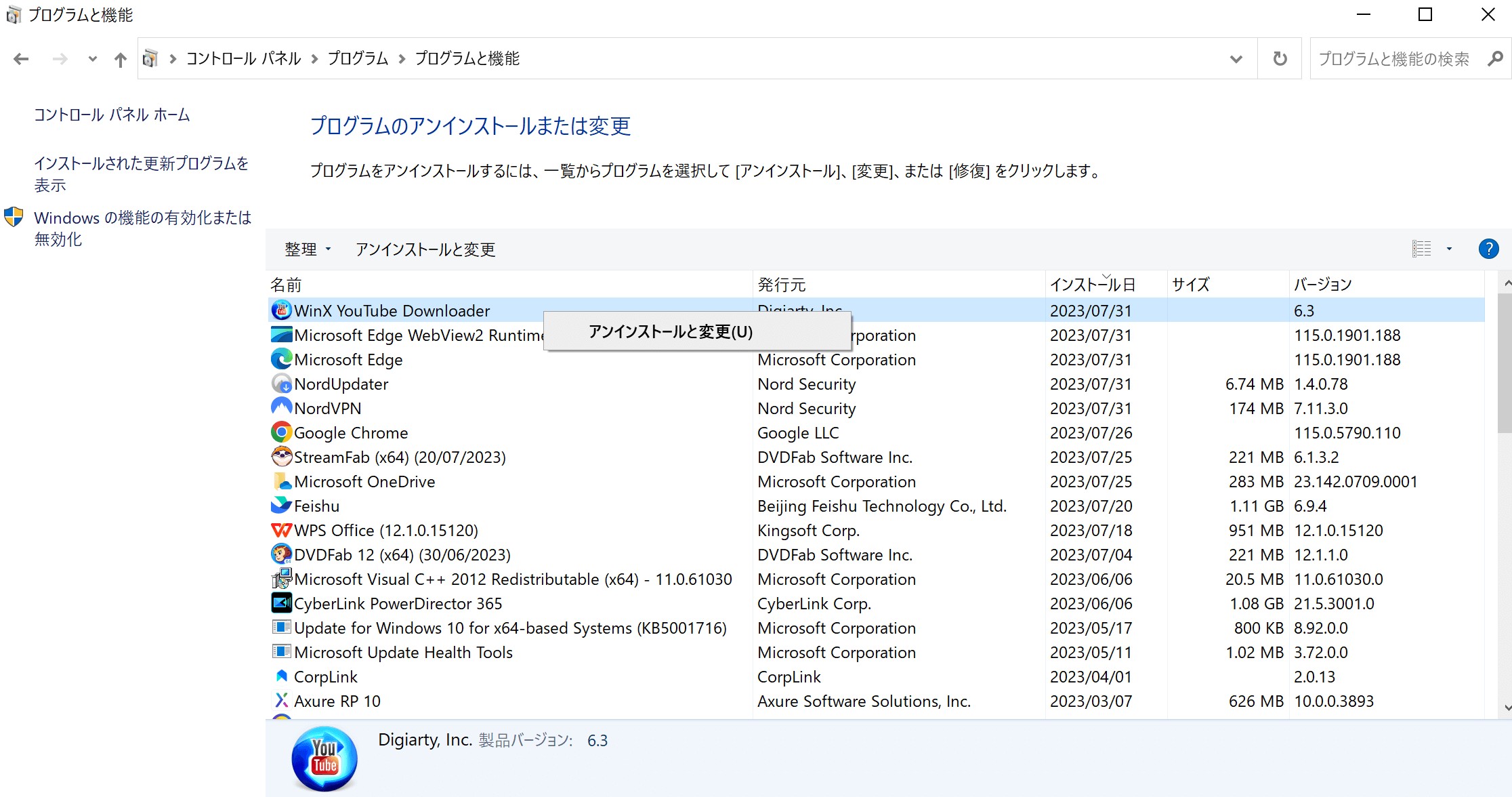The width and height of the screenshot is (1512, 797).
Task: Select the Google Chrome row name
Action: pos(351,433)
